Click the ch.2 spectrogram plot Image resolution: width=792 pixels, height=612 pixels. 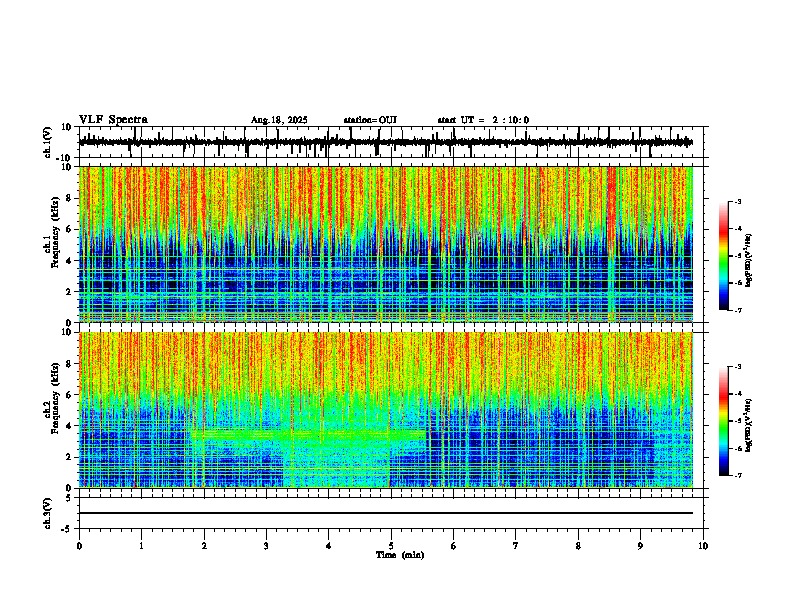click(x=386, y=410)
